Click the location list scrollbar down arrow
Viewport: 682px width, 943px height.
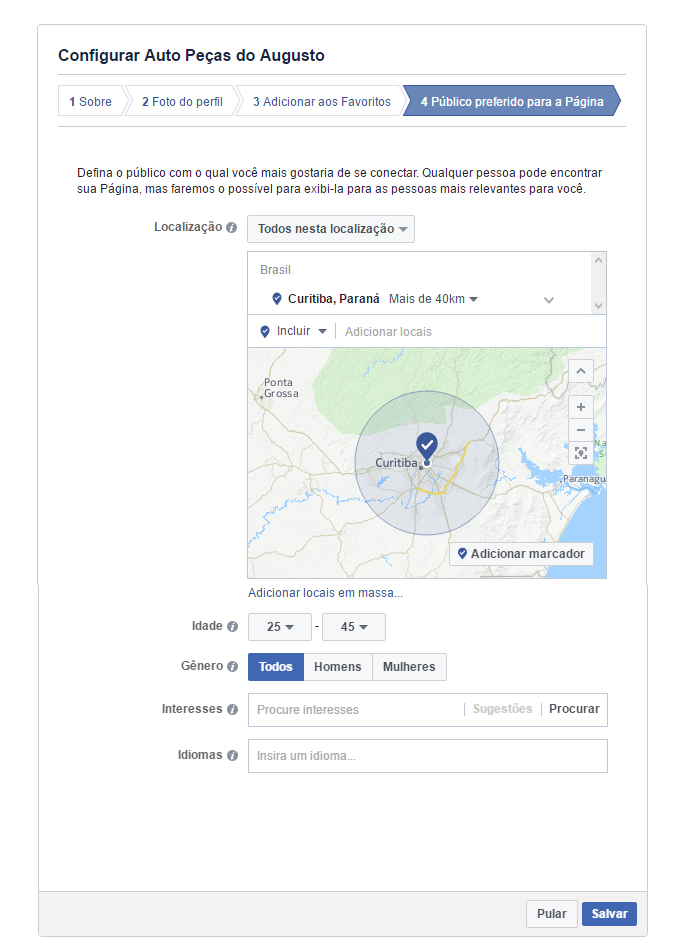pos(598,306)
